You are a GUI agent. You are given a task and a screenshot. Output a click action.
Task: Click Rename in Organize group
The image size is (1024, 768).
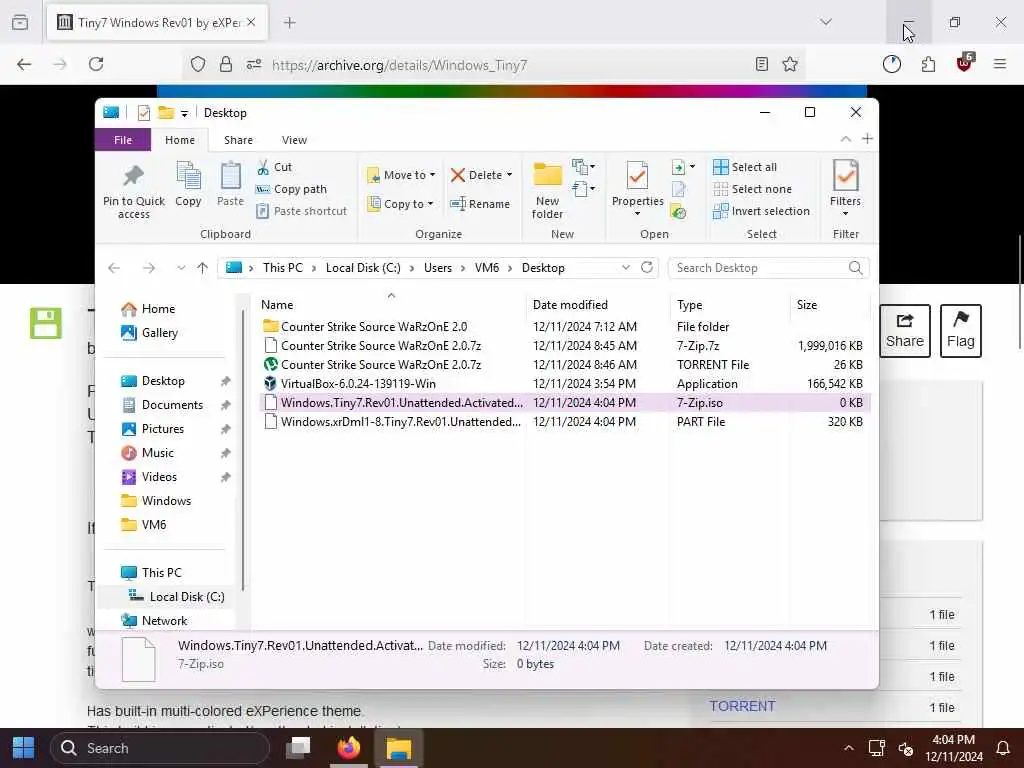coord(480,204)
